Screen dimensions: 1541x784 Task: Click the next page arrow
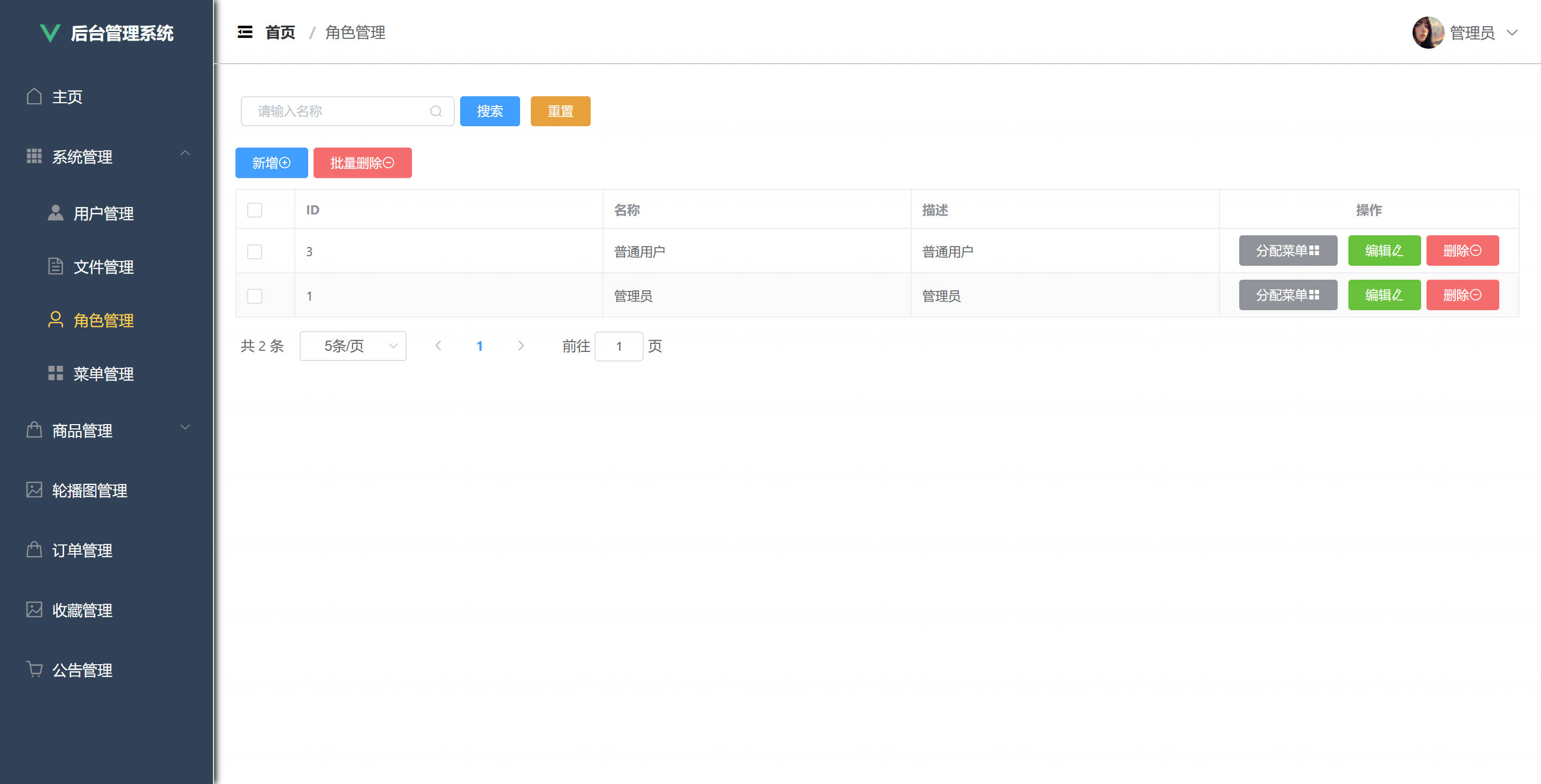coord(521,345)
